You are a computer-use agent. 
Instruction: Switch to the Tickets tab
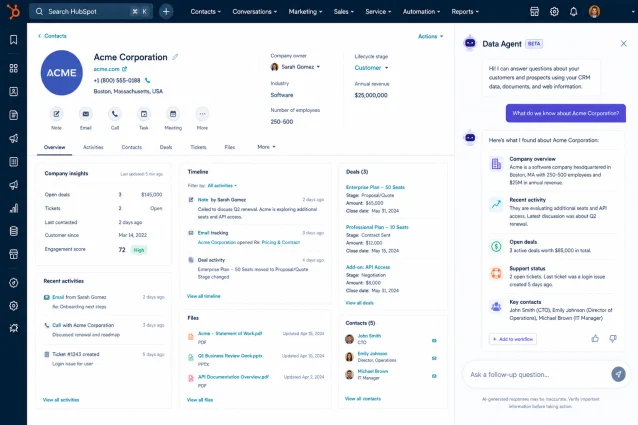[x=198, y=147]
